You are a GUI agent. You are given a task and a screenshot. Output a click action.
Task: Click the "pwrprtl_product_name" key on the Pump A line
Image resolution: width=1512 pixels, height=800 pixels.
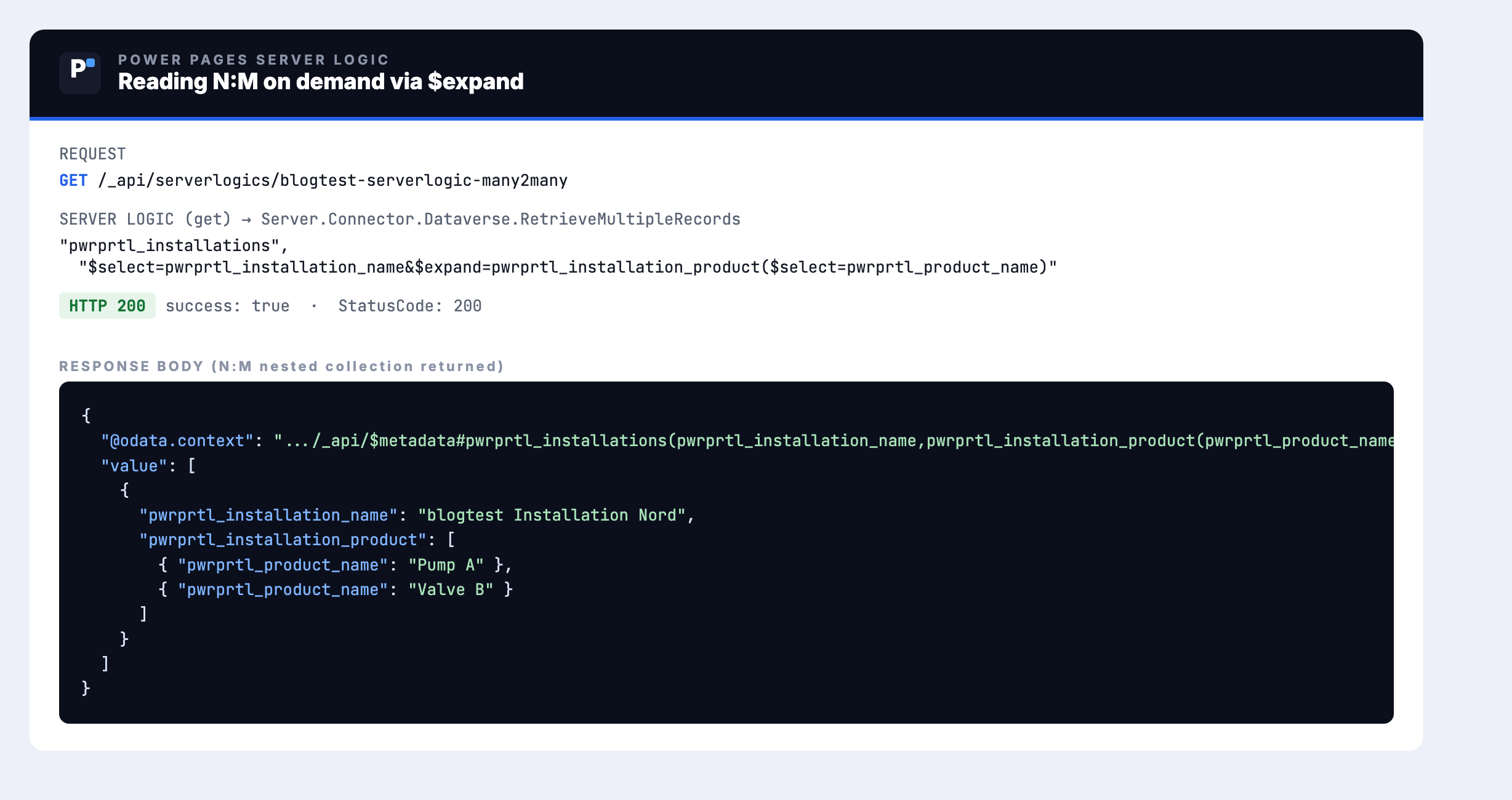coord(283,565)
